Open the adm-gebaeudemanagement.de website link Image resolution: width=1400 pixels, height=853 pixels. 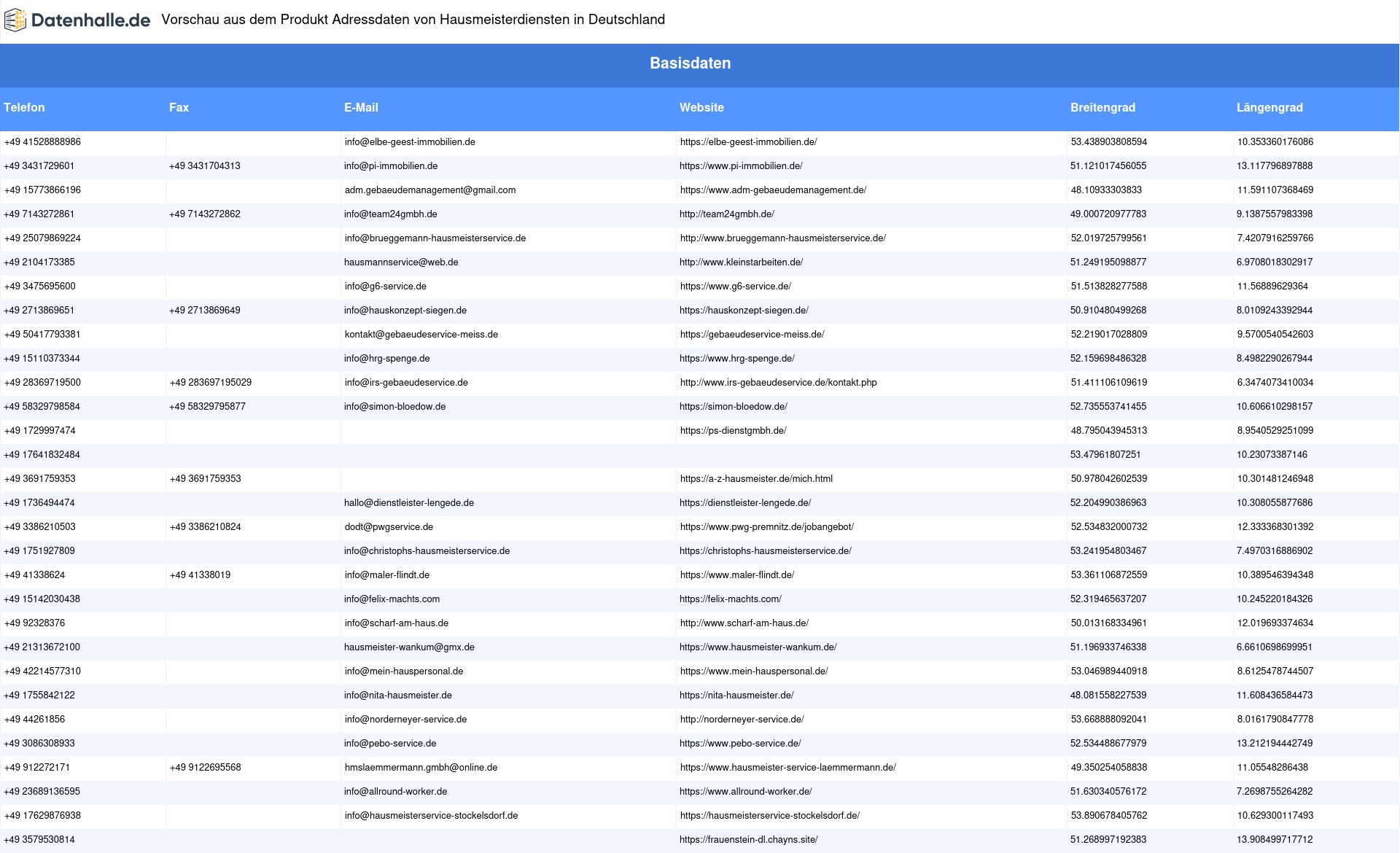pyautogui.click(x=773, y=190)
